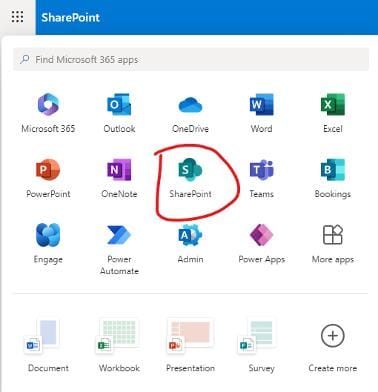Open the OneNote app

119,179
